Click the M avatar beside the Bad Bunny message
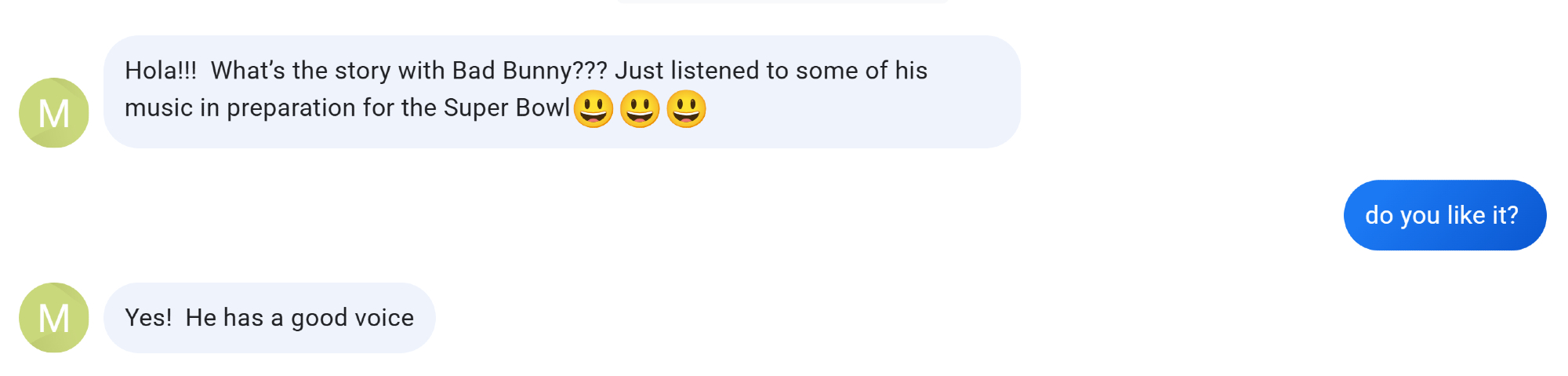1568x376 pixels. click(53, 113)
